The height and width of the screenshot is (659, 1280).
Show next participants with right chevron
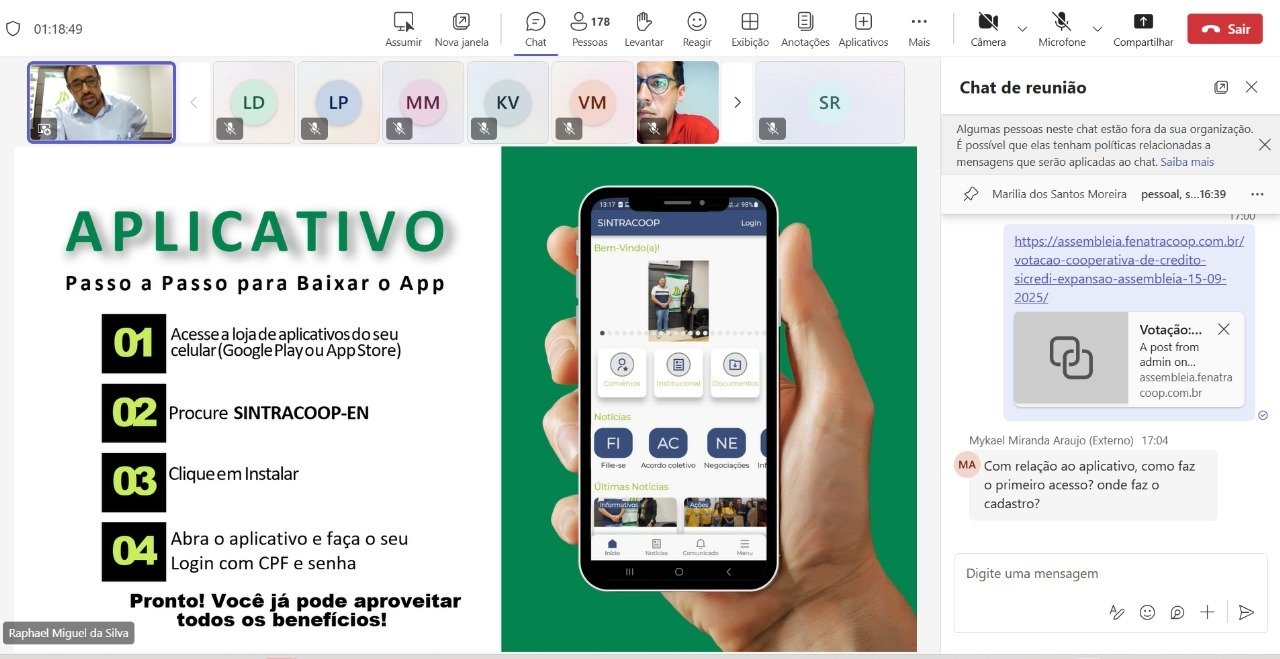(737, 102)
